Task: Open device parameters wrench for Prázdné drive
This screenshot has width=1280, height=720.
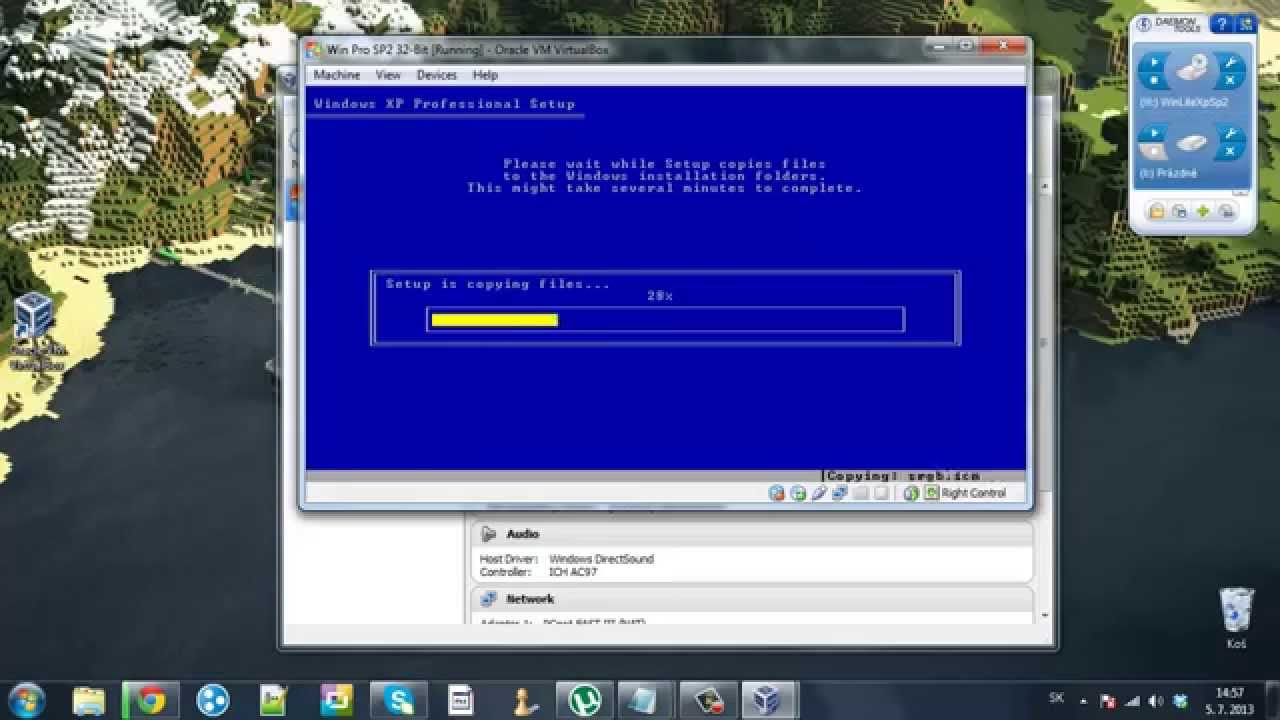Action: (1230, 133)
